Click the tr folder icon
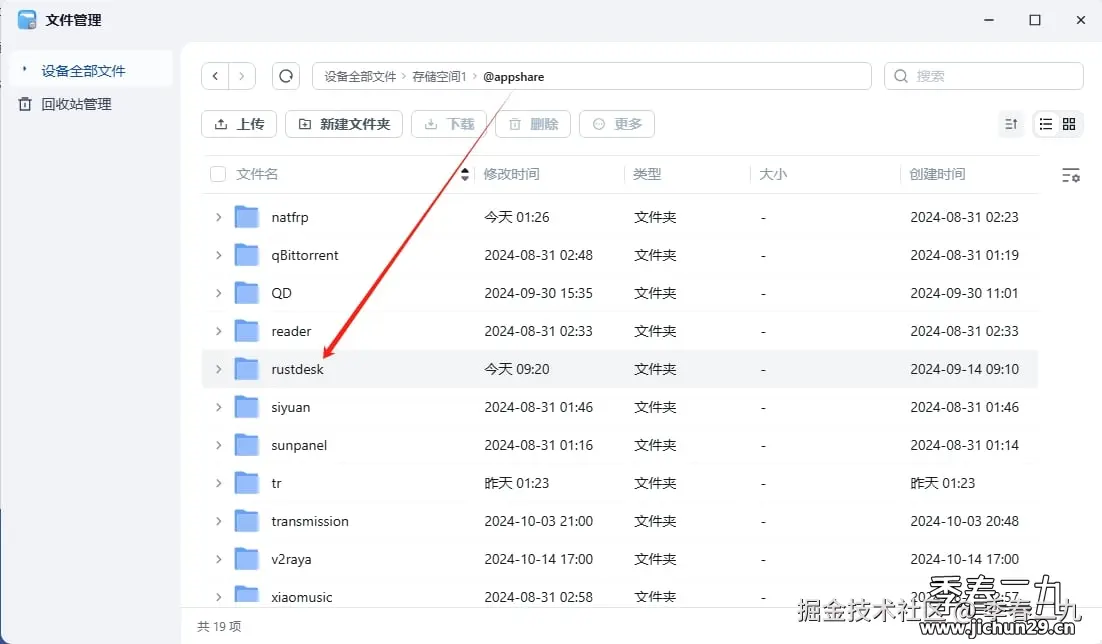The image size is (1102, 644). pyautogui.click(x=247, y=483)
